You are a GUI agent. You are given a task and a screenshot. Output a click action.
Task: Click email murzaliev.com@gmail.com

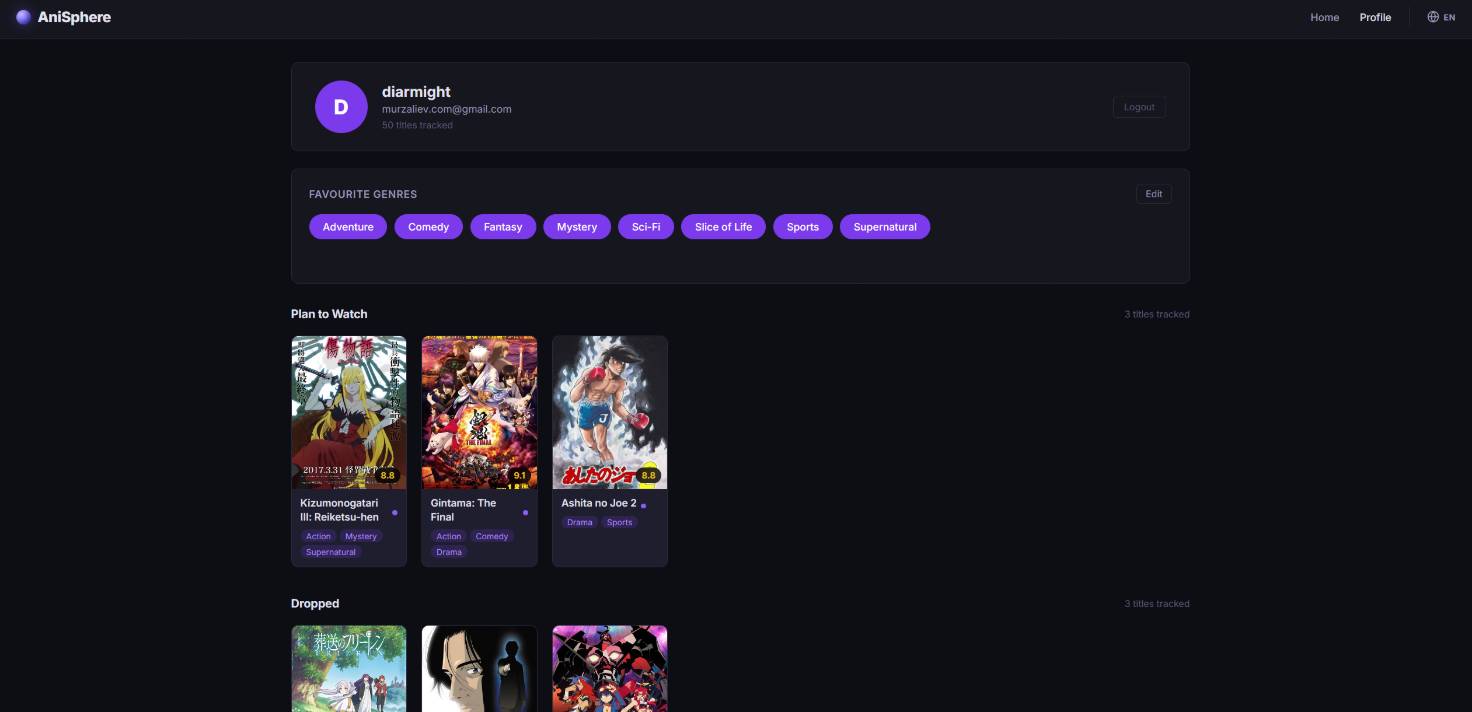[x=447, y=109]
